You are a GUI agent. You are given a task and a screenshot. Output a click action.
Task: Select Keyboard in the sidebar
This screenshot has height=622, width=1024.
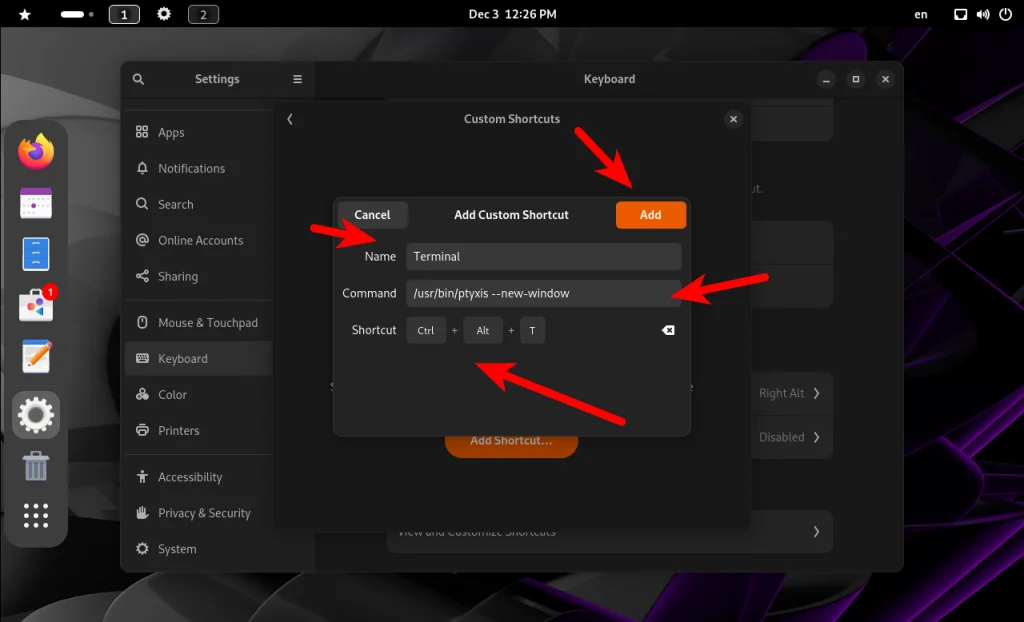tap(199, 359)
